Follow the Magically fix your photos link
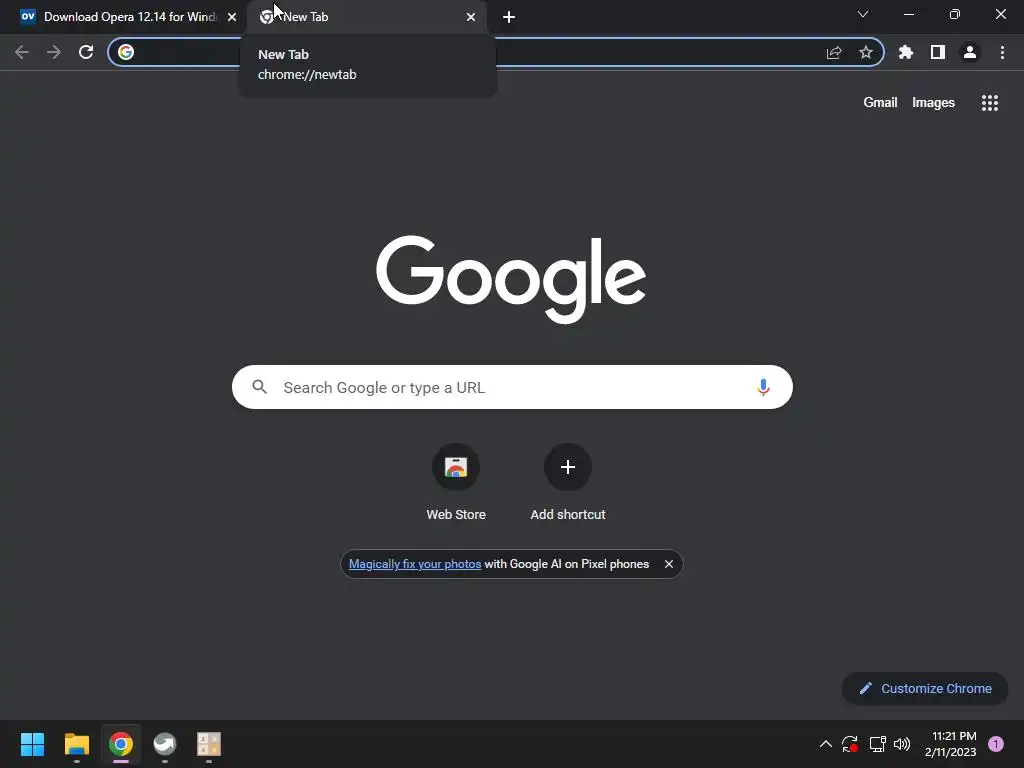Screen dimensions: 1024x768 415,564
